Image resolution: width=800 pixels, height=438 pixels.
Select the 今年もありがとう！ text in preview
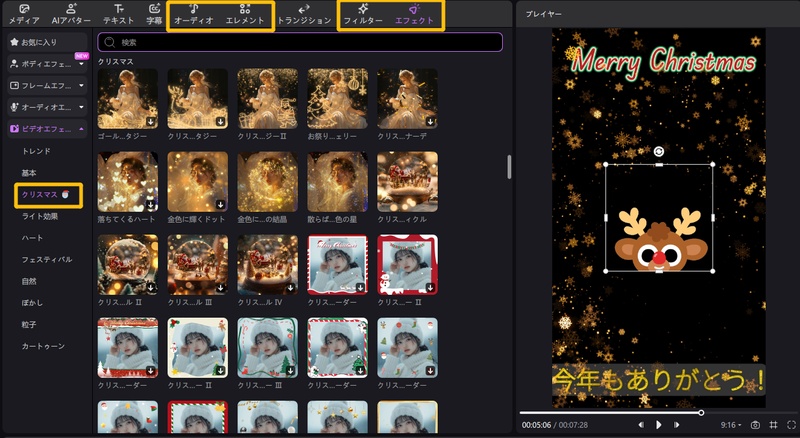659,380
